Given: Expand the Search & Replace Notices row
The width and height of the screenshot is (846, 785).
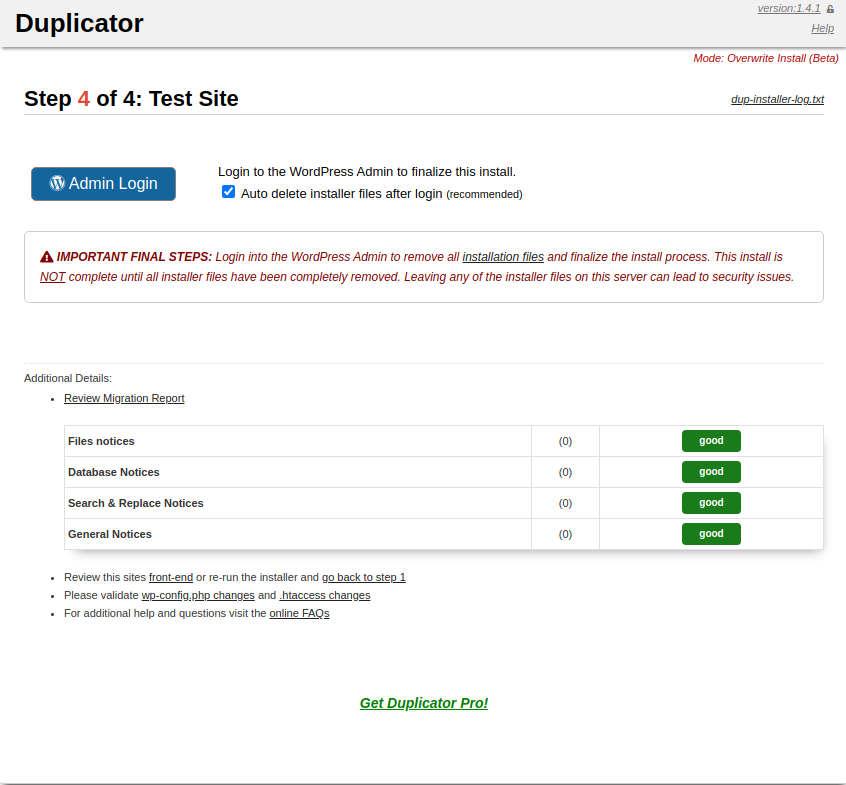Looking at the screenshot, I should (x=135, y=503).
